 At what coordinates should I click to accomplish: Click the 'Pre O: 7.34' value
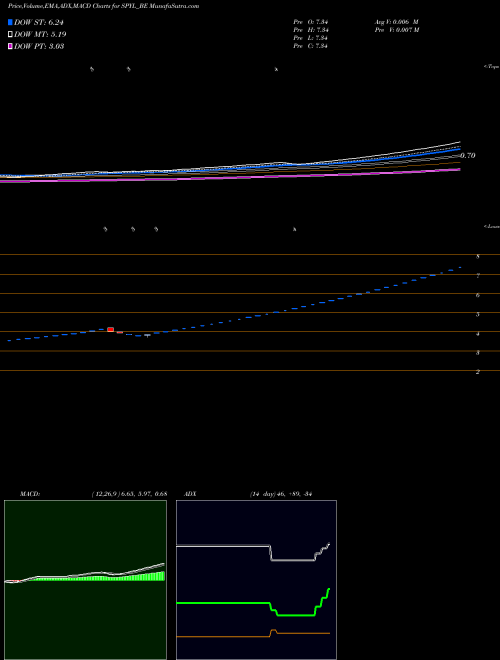(311, 22)
